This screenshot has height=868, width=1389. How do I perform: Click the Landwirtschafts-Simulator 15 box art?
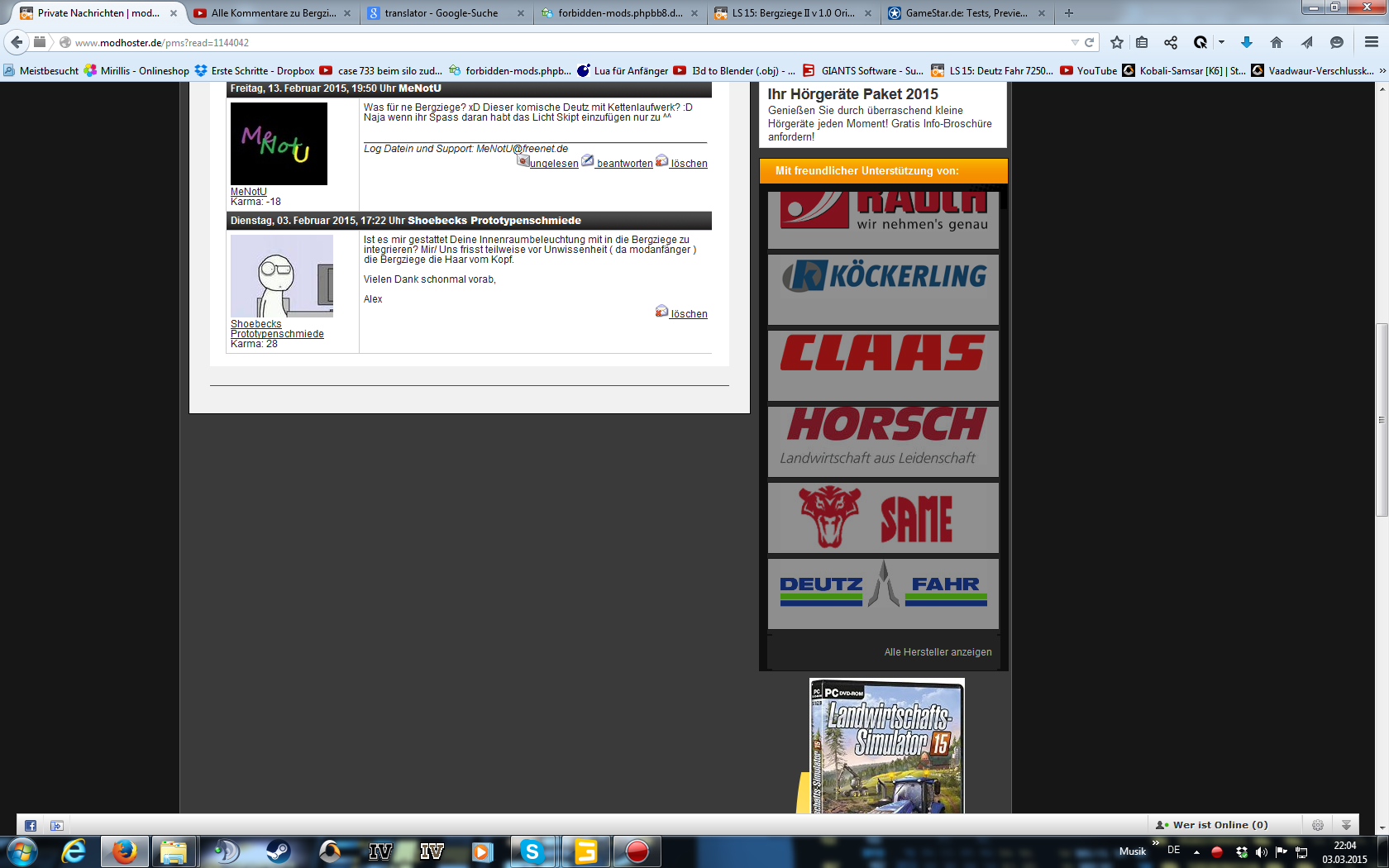[x=887, y=746]
